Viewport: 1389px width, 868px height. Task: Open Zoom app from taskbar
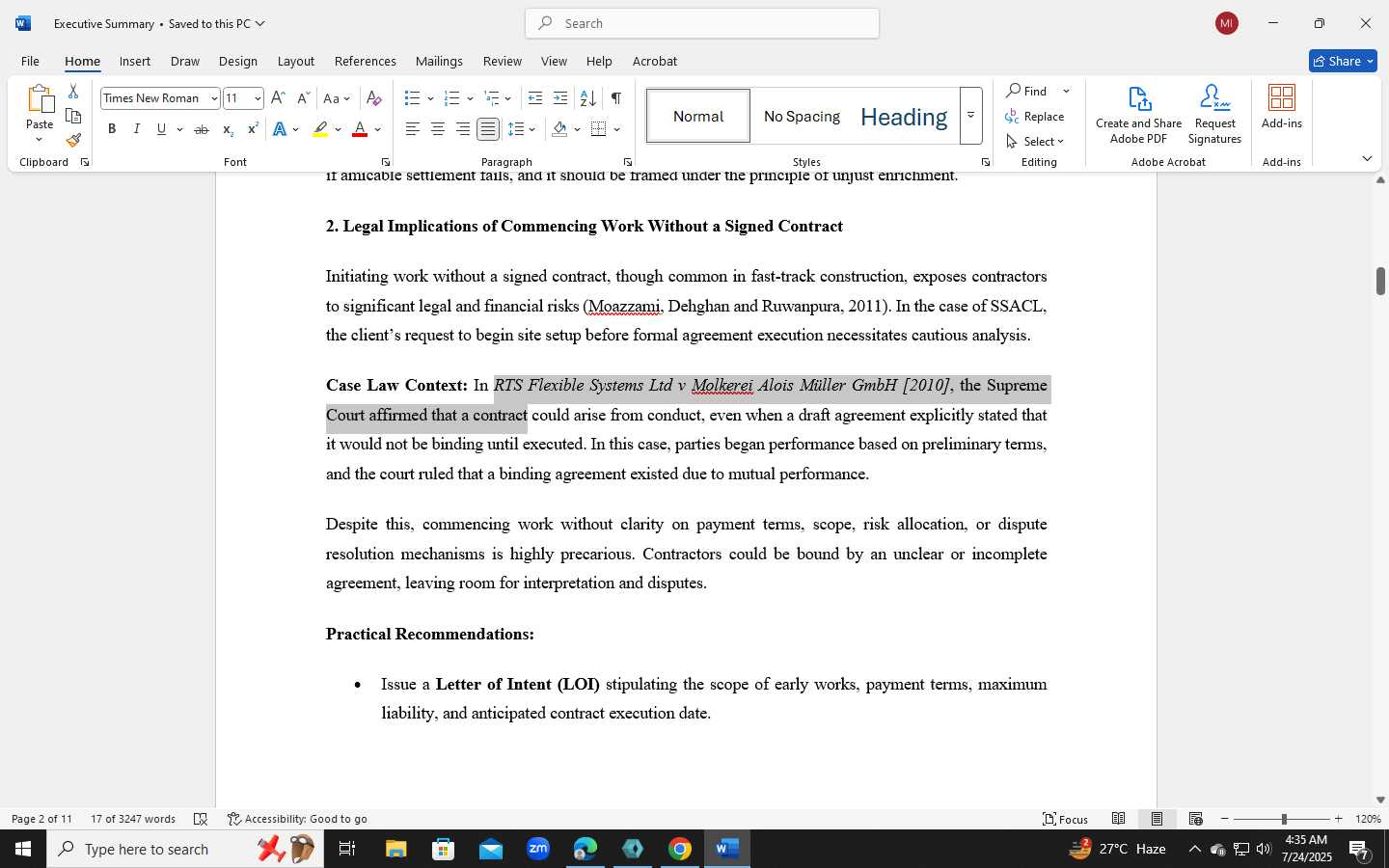click(x=538, y=849)
